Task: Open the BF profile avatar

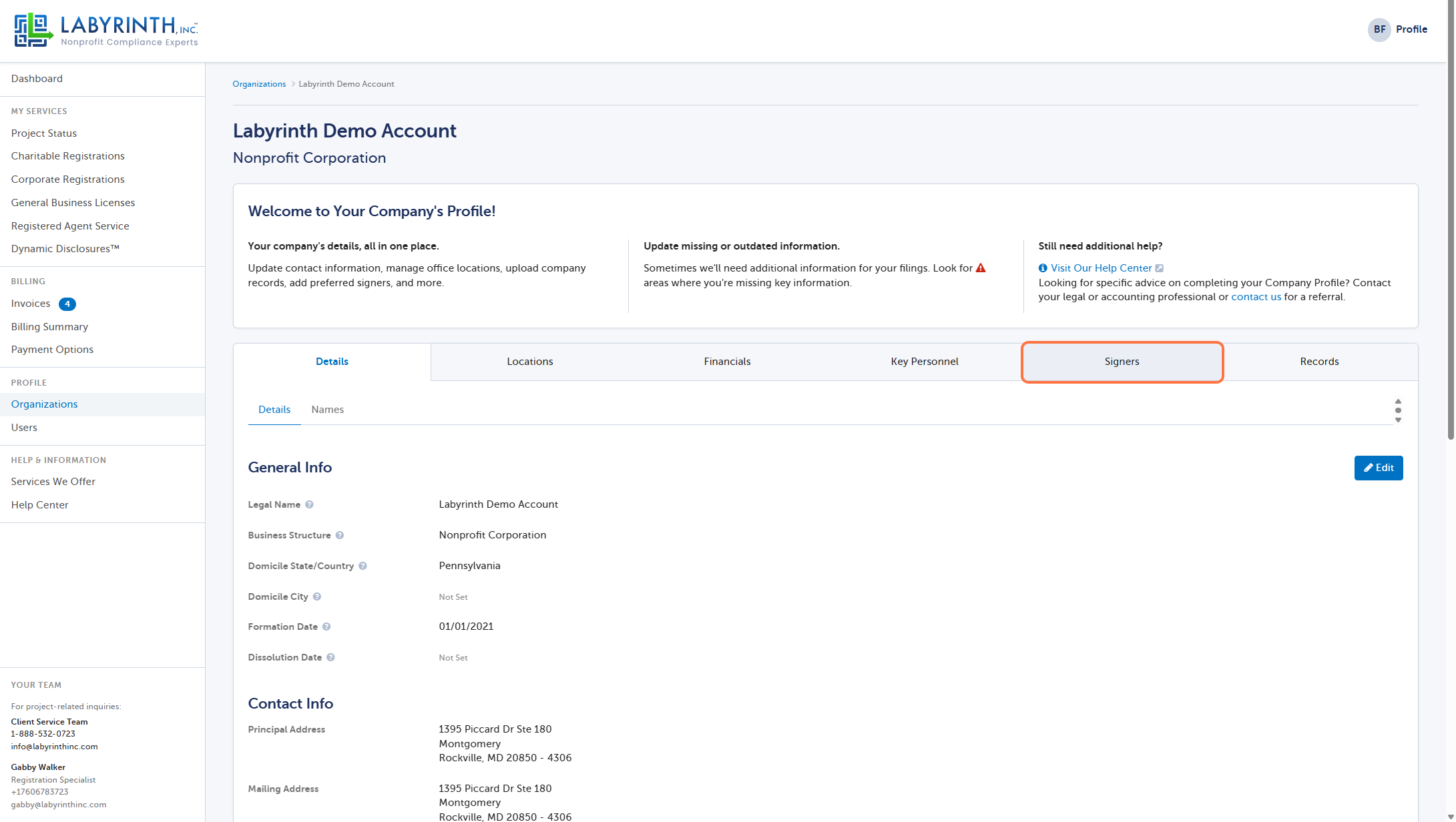Action: coord(1379,29)
